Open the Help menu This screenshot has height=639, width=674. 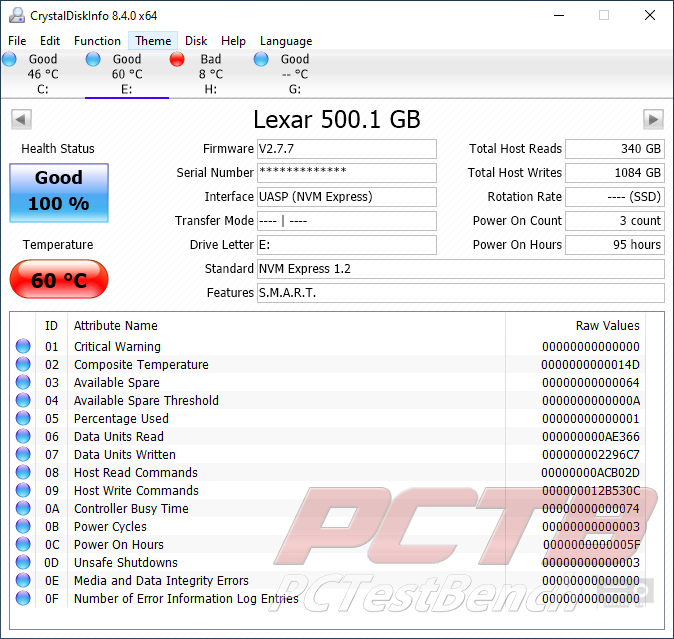[233, 41]
